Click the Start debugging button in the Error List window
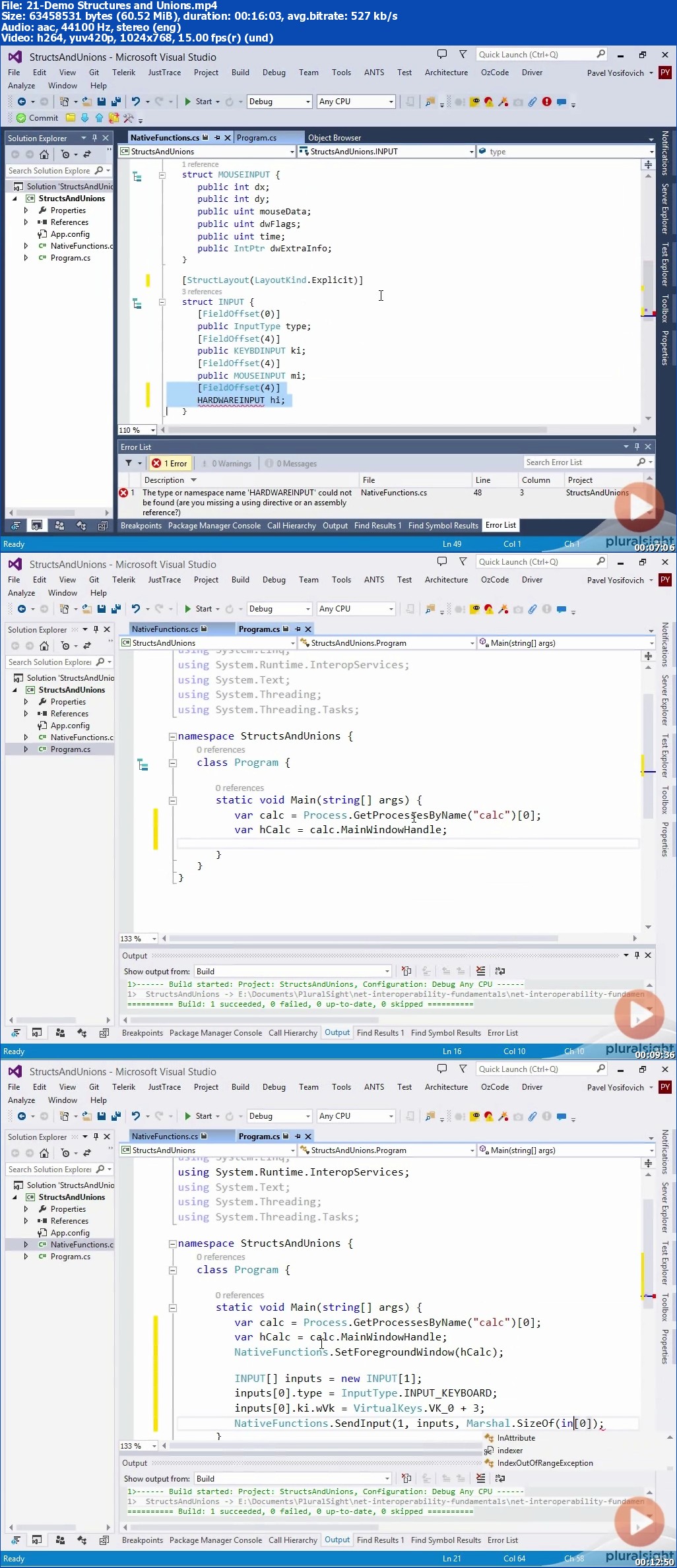Image resolution: width=677 pixels, height=1568 pixels. (x=199, y=102)
